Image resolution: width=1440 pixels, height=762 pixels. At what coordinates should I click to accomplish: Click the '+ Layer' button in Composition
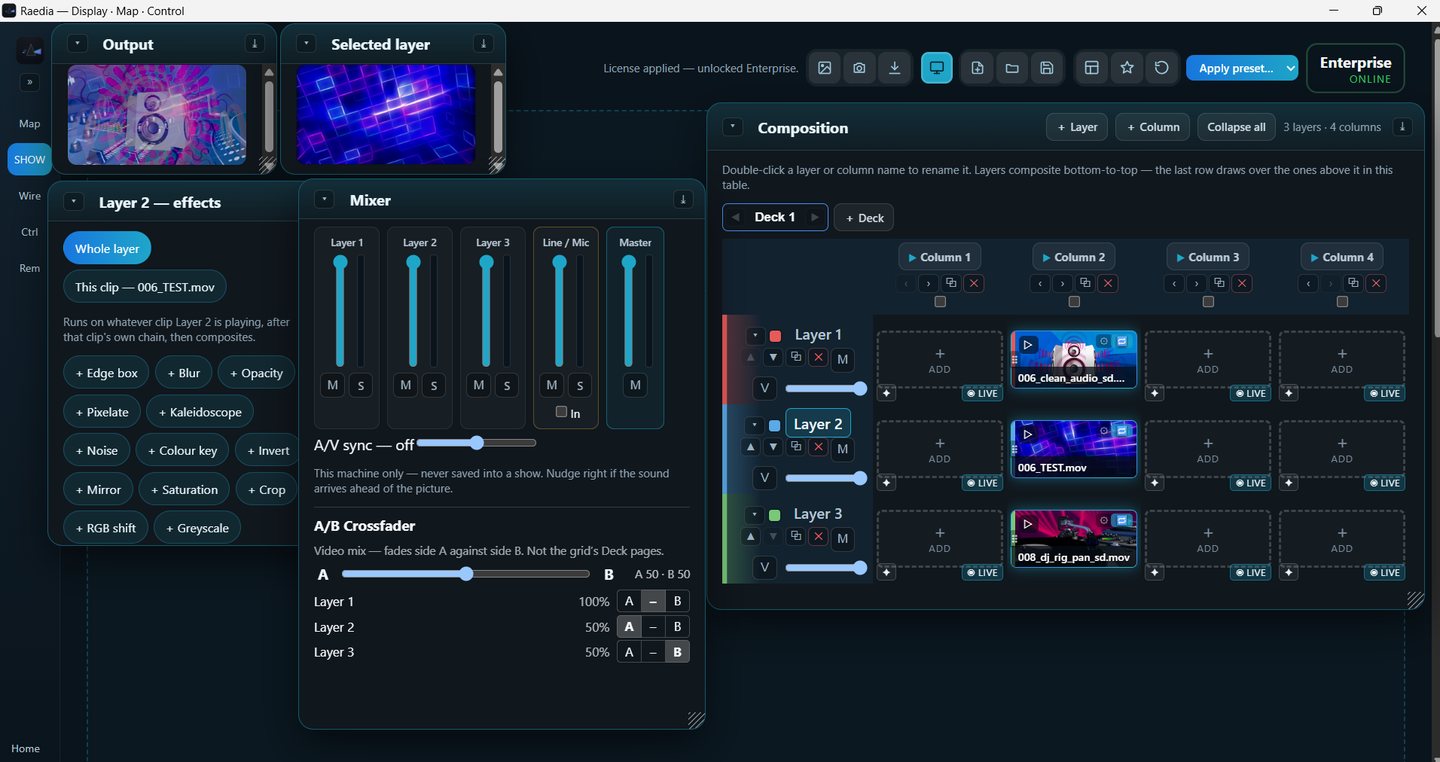[x=1077, y=127]
